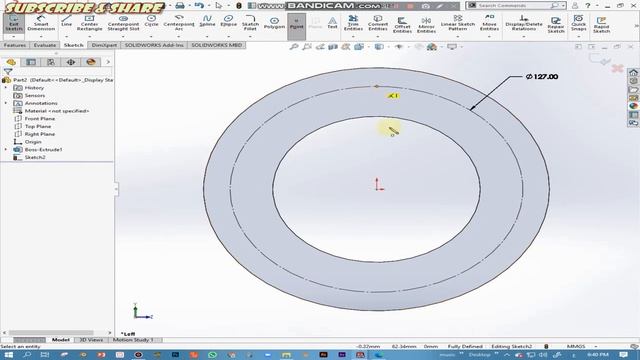This screenshot has width=640, height=360.
Task: Open the DisplayManager panel tab
Action: click(91, 62)
